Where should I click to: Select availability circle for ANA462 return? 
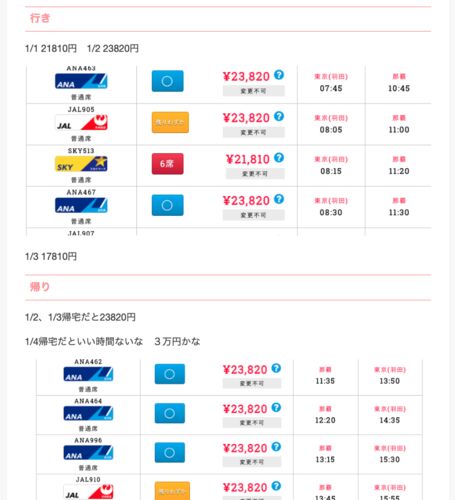coord(170,374)
